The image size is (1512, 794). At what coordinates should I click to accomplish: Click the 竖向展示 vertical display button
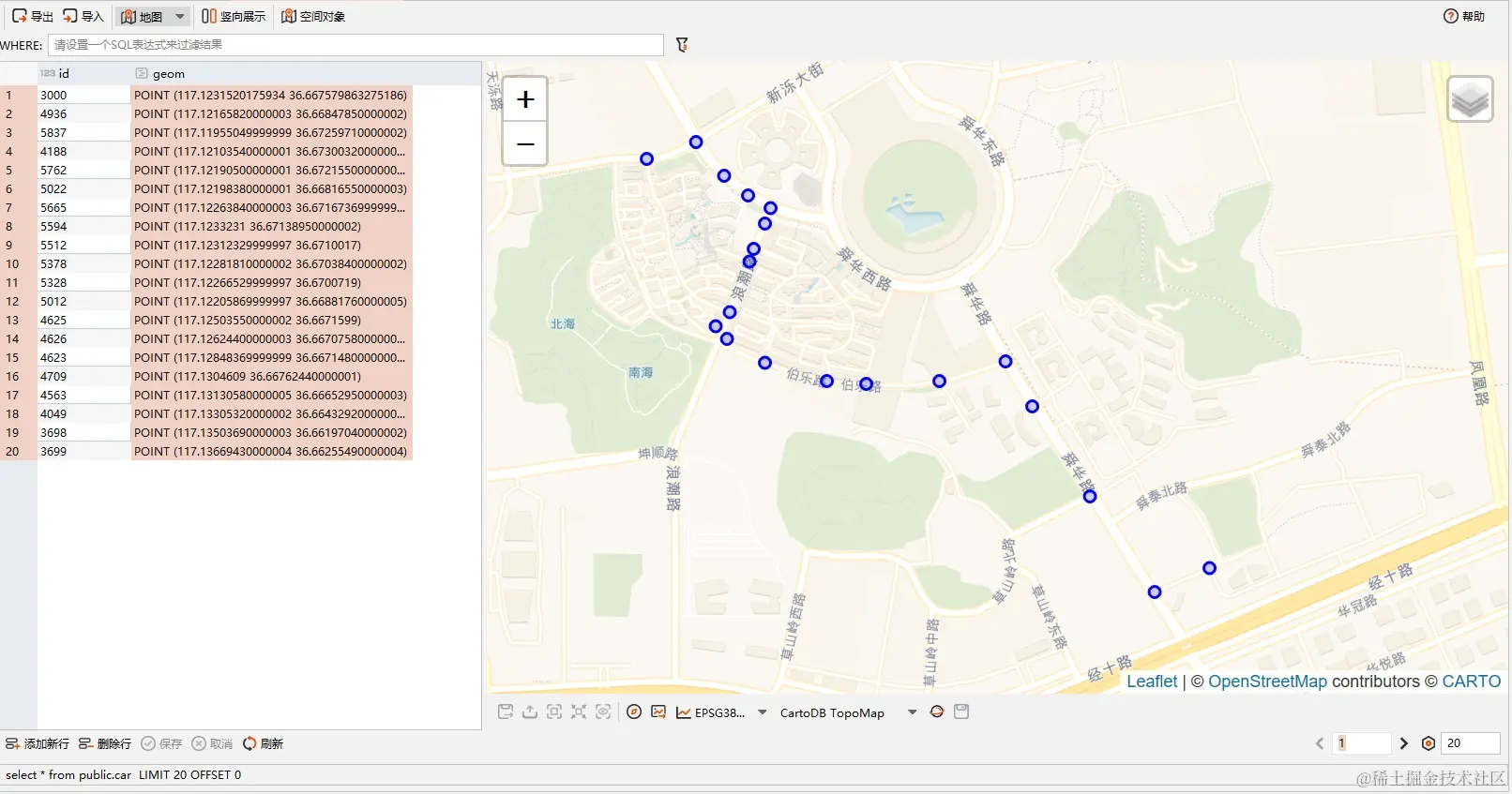click(234, 16)
